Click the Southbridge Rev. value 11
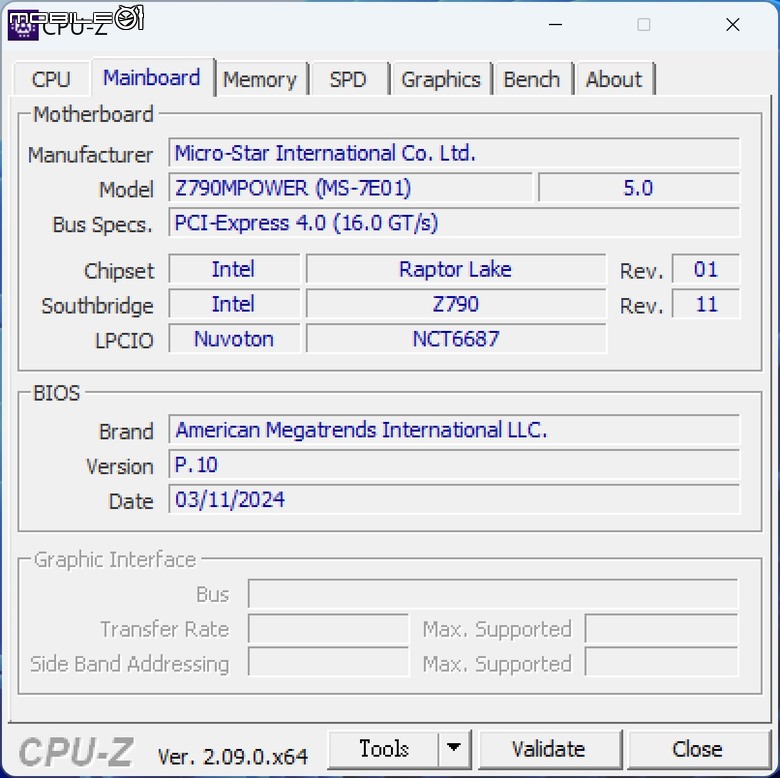The image size is (780, 778). pyautogui.click(x=706, y=304)
